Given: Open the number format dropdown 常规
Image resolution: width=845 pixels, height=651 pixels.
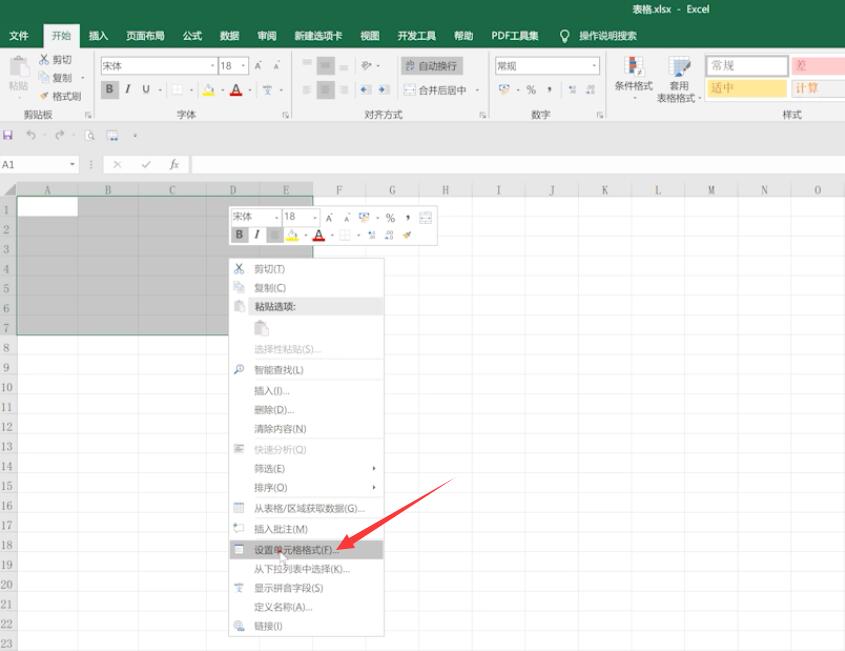Looking at the screenshot, I should click(594, 66).
